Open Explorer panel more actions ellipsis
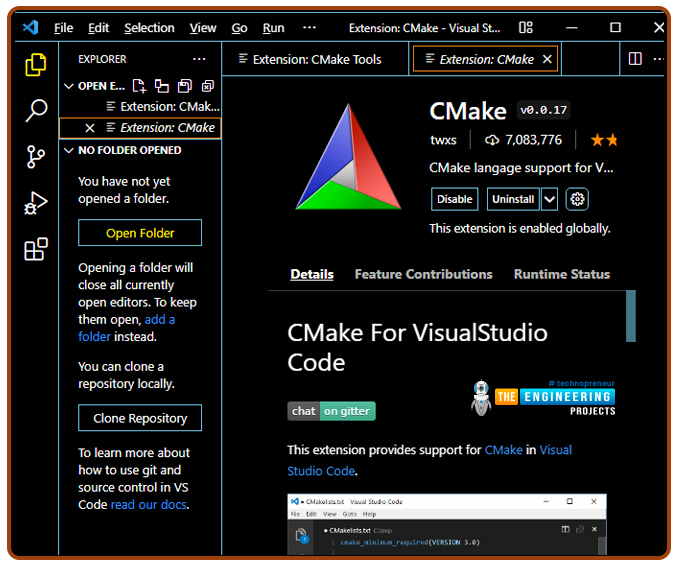The image size is (677, 566). point(199,59)
